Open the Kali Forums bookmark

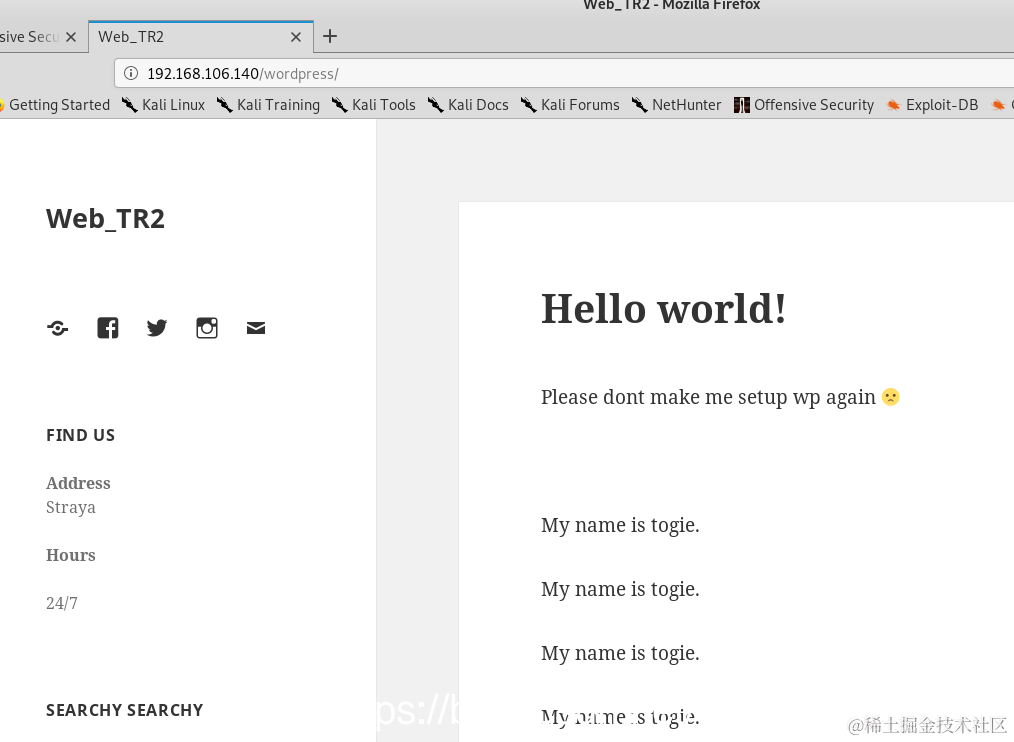point(570,105)
